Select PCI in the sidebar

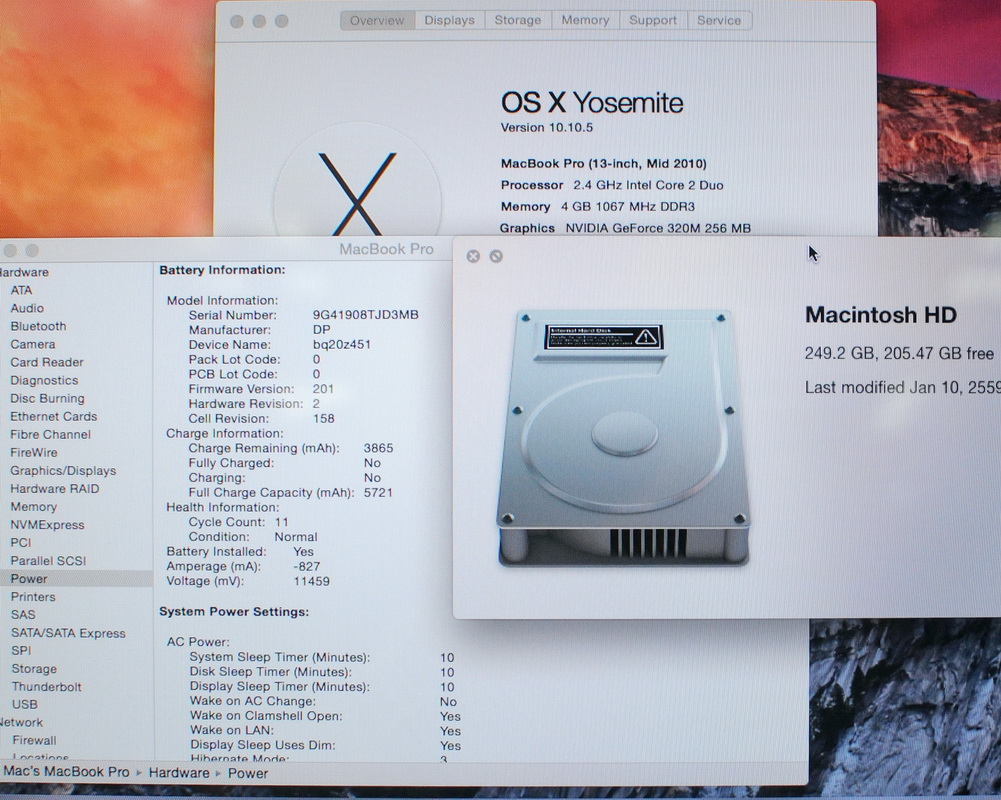[x=20, y=543]
